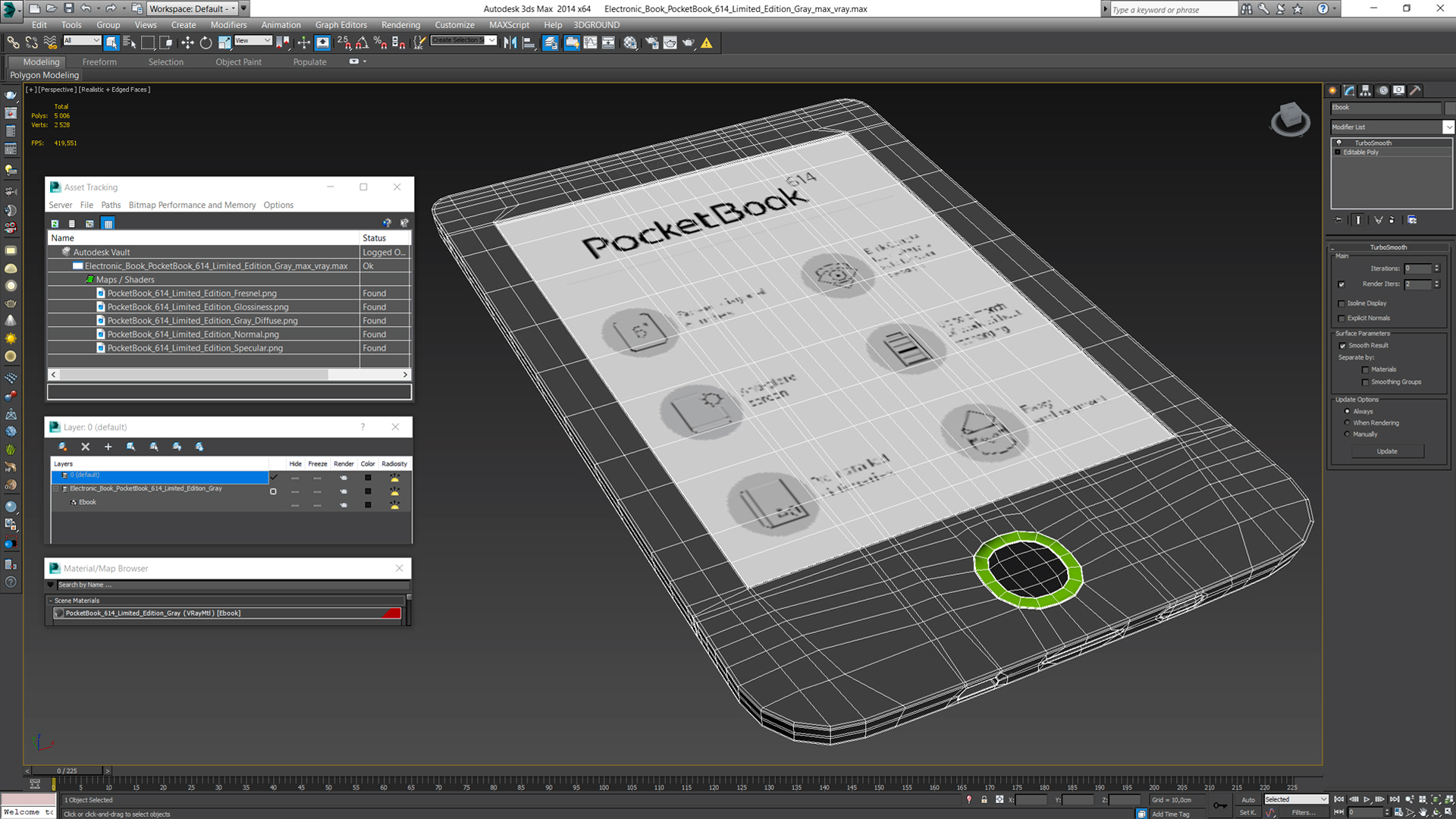
Task: Click color swatch of 0 (default) layer
Action: click(x=368, y=478)
